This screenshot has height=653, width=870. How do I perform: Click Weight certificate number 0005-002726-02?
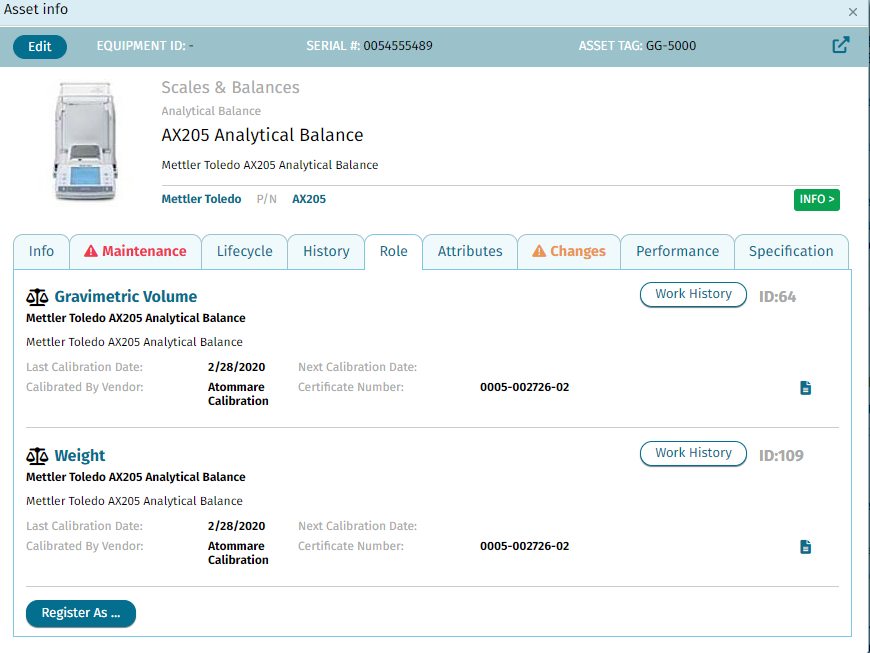tap(524, 546)
